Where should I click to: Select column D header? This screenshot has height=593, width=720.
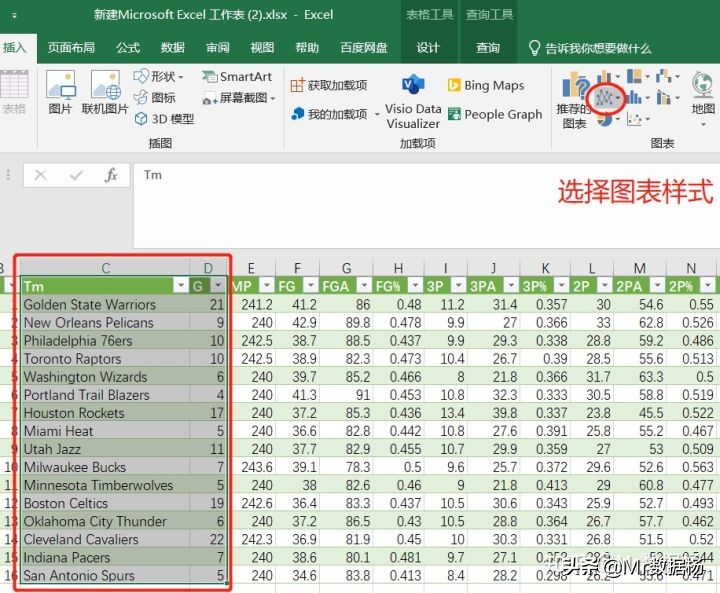tap(208, 268)
